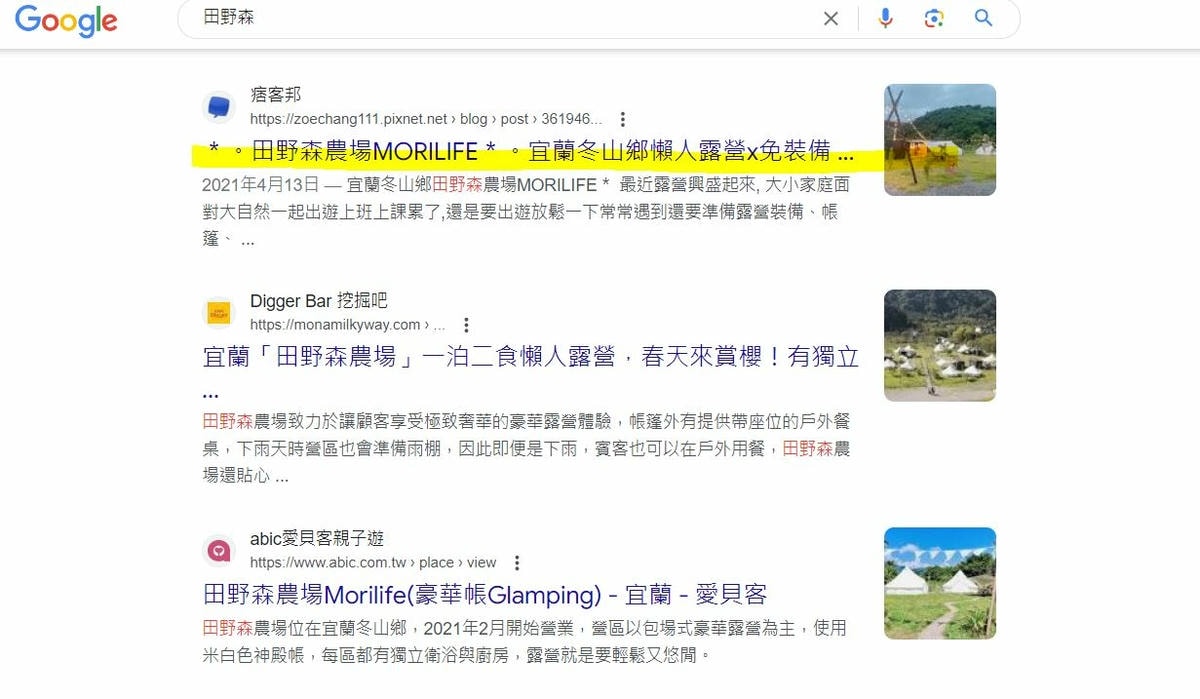The width and height of the screenshot is (1200, 699).
Task: Open 田野森農場Morilife(豪華帳Glamping) 愛貝客 link
Action: click(484, 595)
